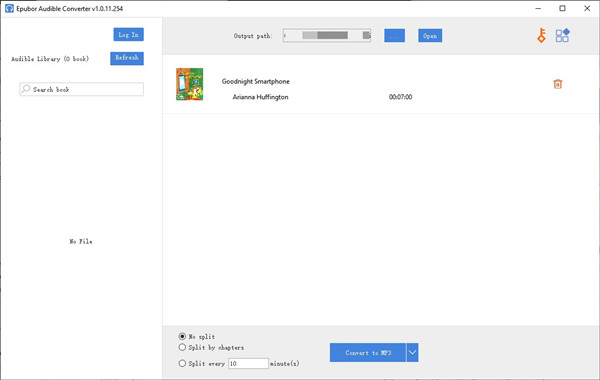The image size is (600, 380).
Task: Maximize the Epubor Audible Converter window
Action: click(x=562, y=8)
